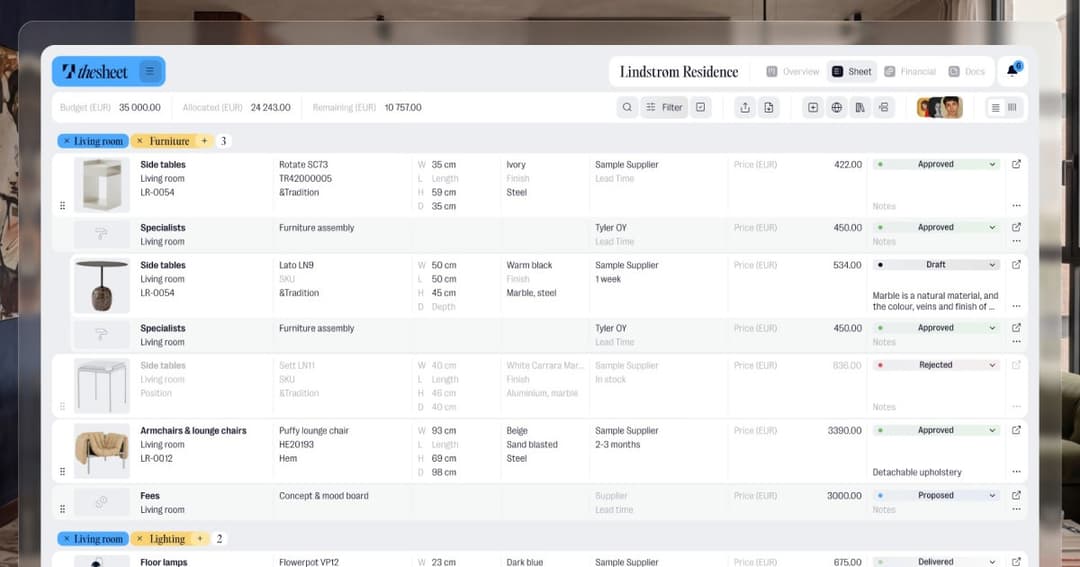Viewport: 1080px width, 567px height.
Task: Open the Financial tab
Action: tap(910, 71)
